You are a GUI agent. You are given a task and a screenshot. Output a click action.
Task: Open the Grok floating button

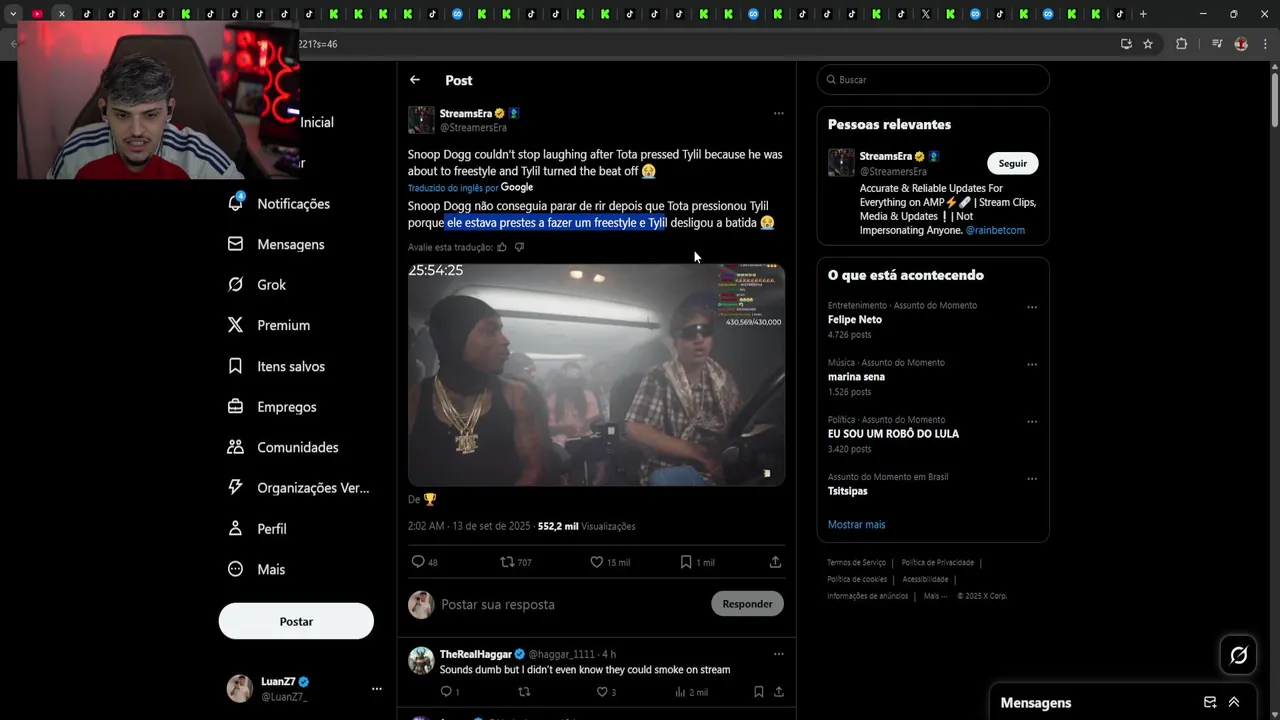(x=1238, y=655)
